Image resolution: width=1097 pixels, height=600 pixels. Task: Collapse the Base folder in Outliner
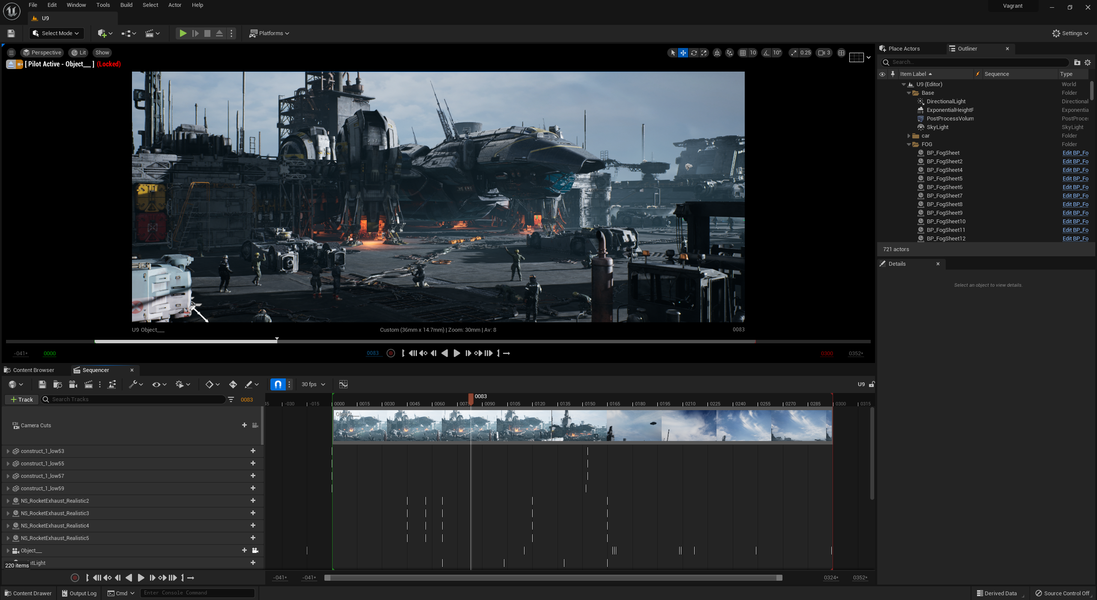click(x=909, y=92)
